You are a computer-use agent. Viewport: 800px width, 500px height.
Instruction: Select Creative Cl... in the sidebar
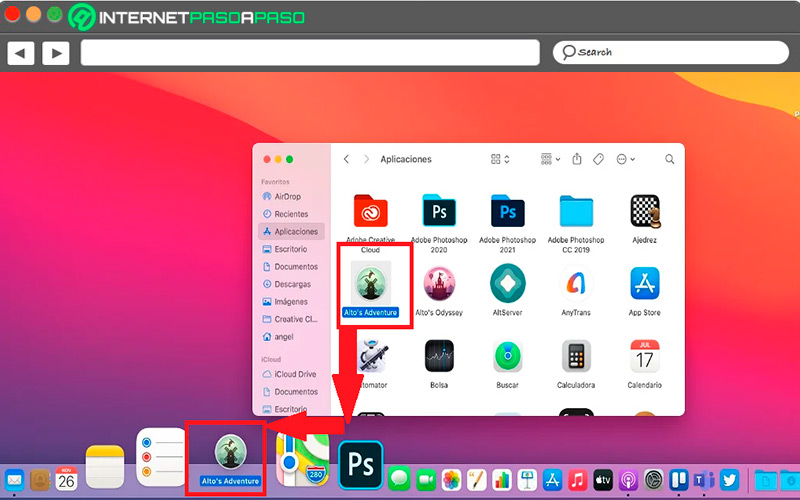(x=291, y=319)
